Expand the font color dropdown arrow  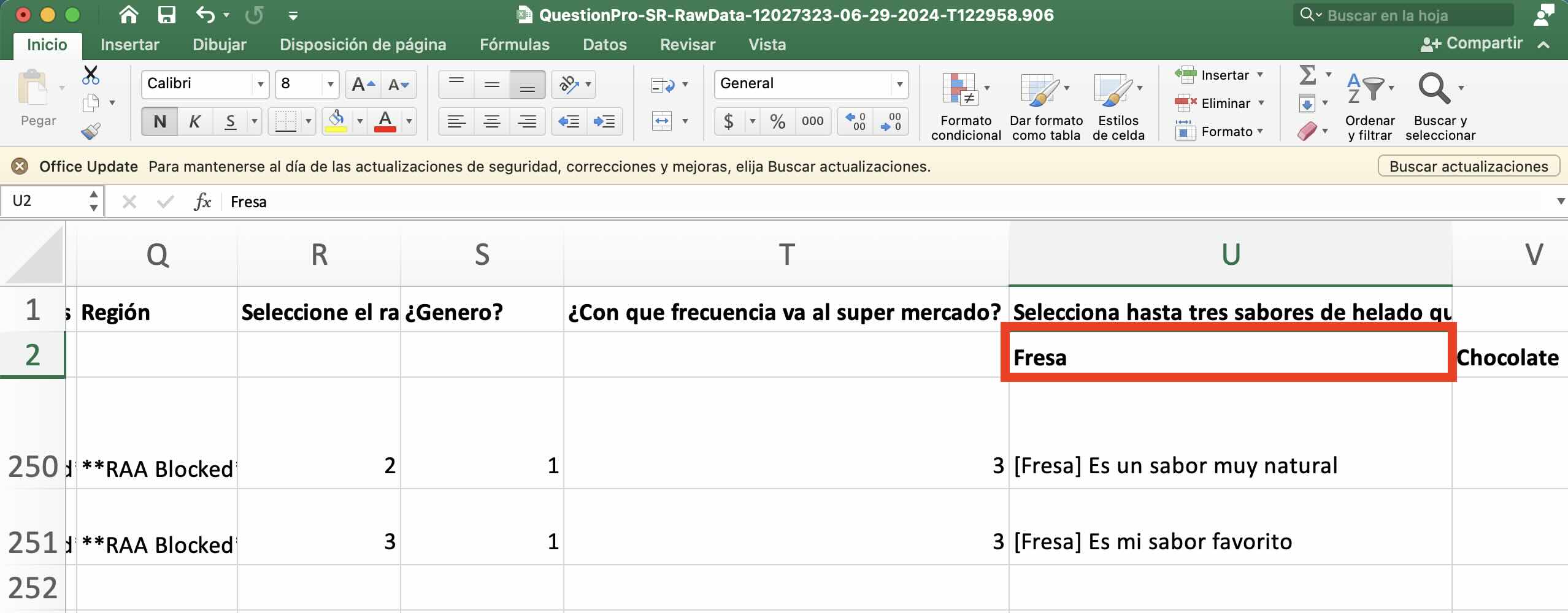tap(409, 121)
